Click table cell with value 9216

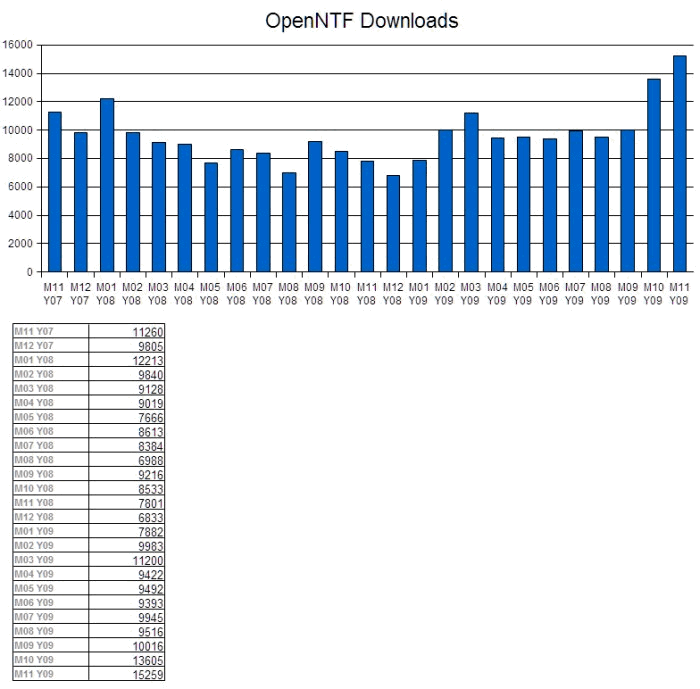tap(126, 474)
